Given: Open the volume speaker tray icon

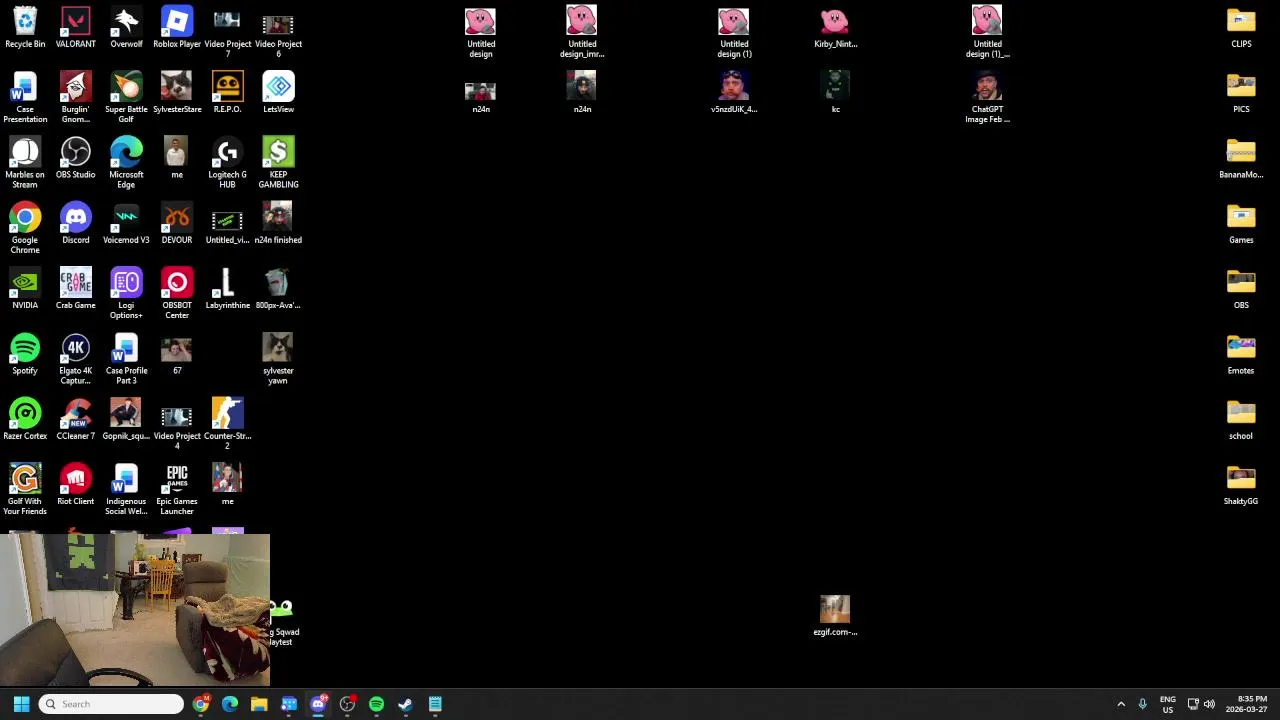Looking at the screenshot, I should point(1210,704).
